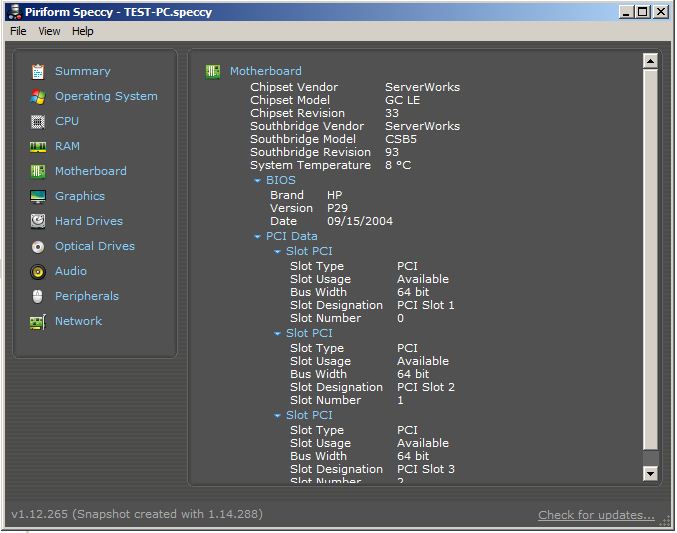Click the Southbridge Vendor ServerWorks value
This screenshot has width=677, height=533.
pos(422,126)
